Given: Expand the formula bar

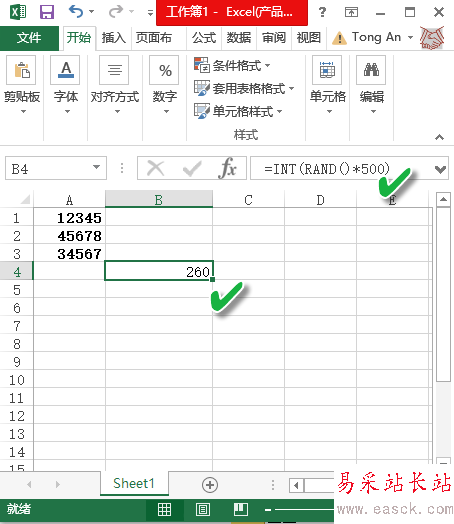Looking at the screenshot, I should [441, 169].
